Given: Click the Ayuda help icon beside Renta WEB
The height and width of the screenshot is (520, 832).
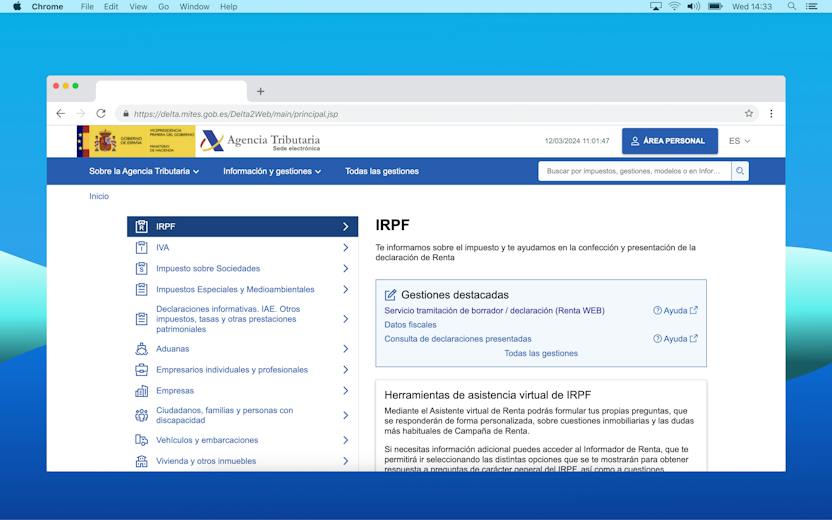Looking at the screenshot, I should pos(657,310).
